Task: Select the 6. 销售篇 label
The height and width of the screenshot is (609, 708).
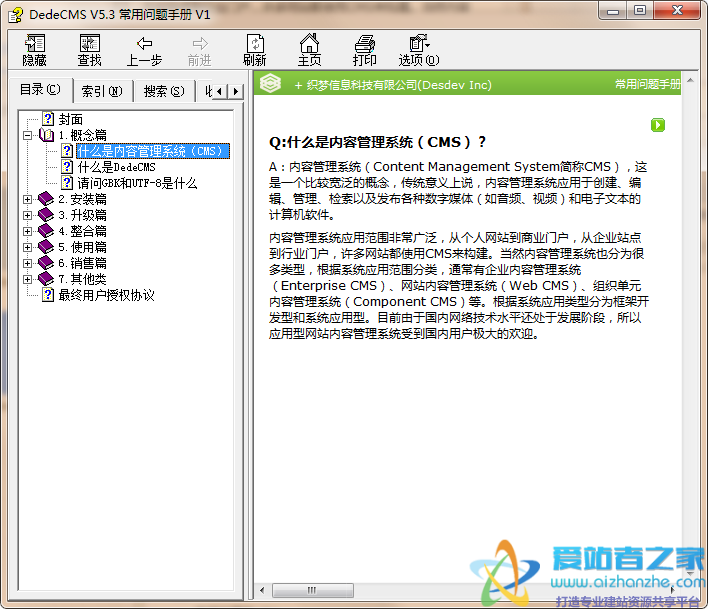Action: [83, 263]
